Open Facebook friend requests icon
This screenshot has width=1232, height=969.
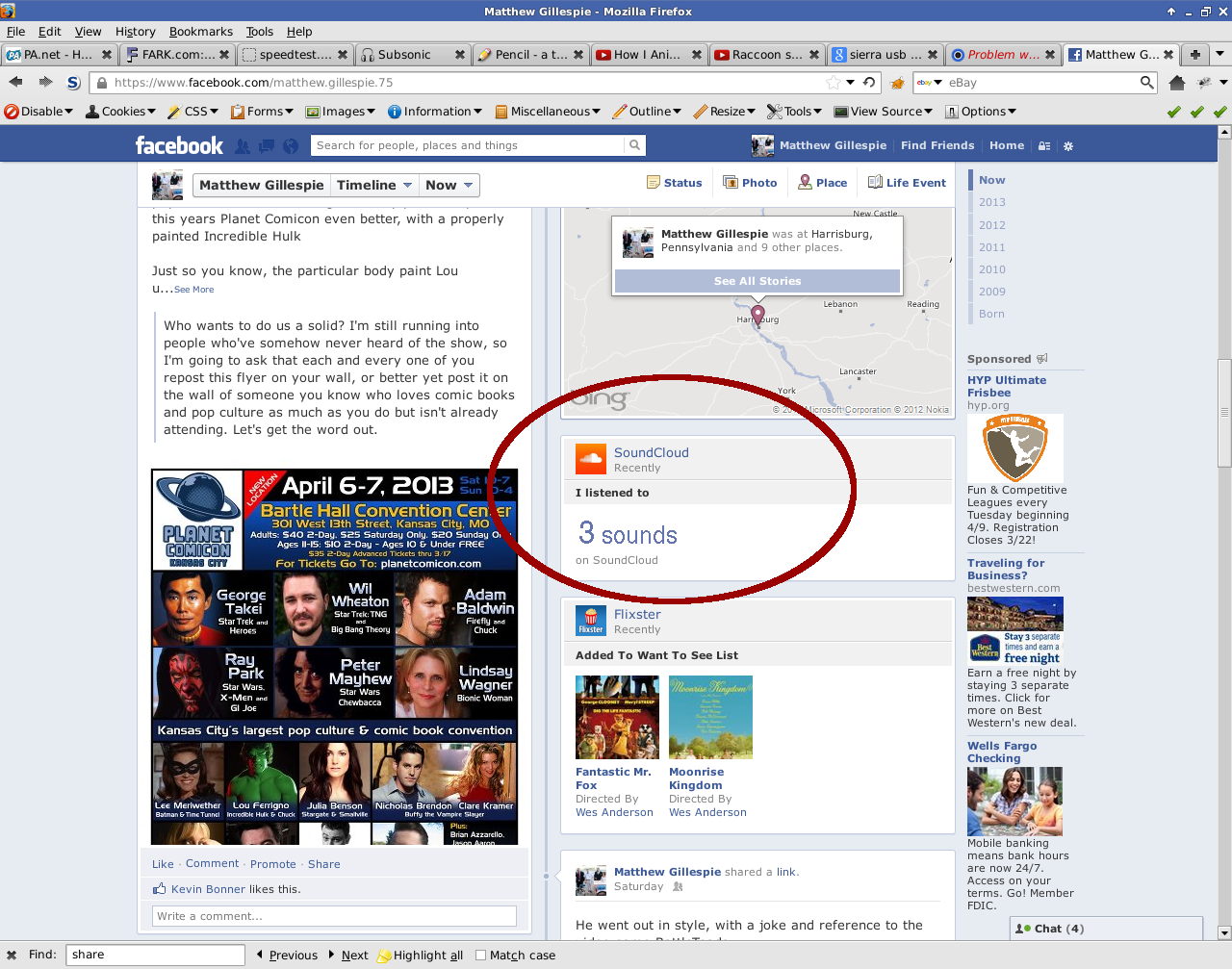tap(243, 146)
